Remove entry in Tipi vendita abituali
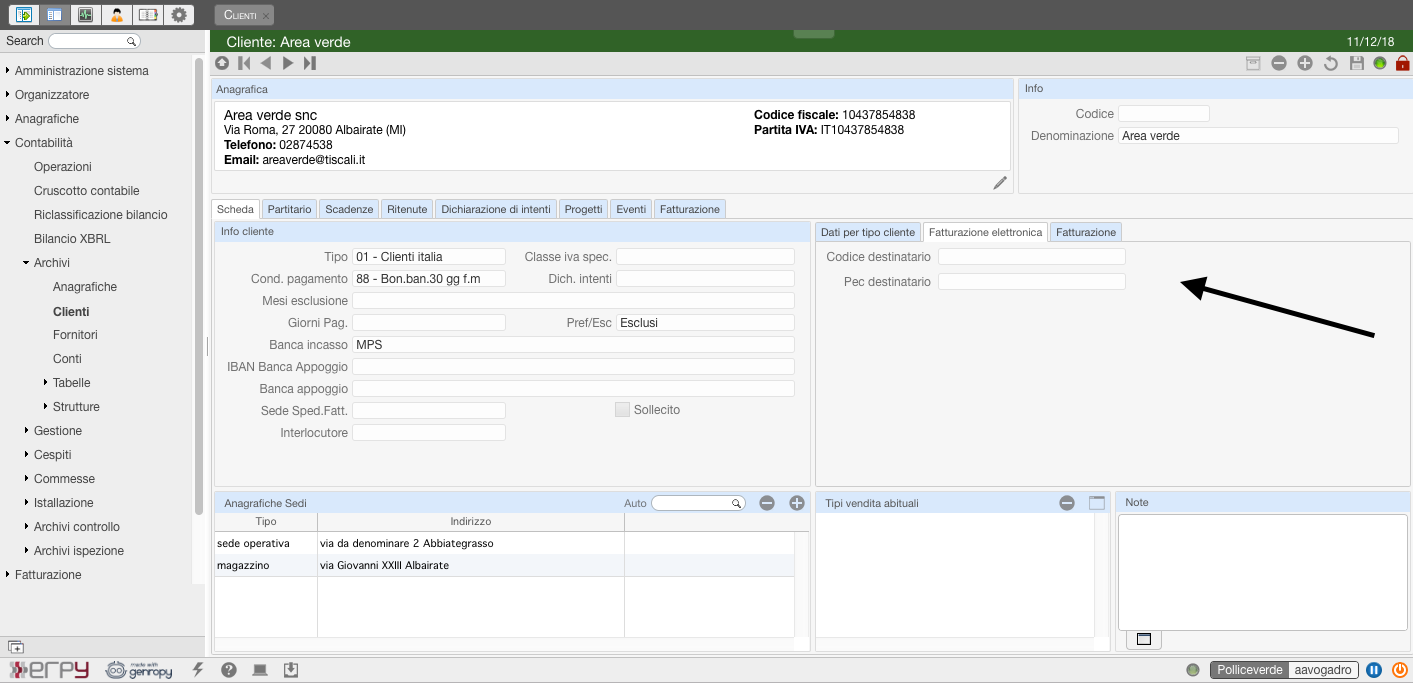This screenshot has width=1413, height=683. [1067, 503]
